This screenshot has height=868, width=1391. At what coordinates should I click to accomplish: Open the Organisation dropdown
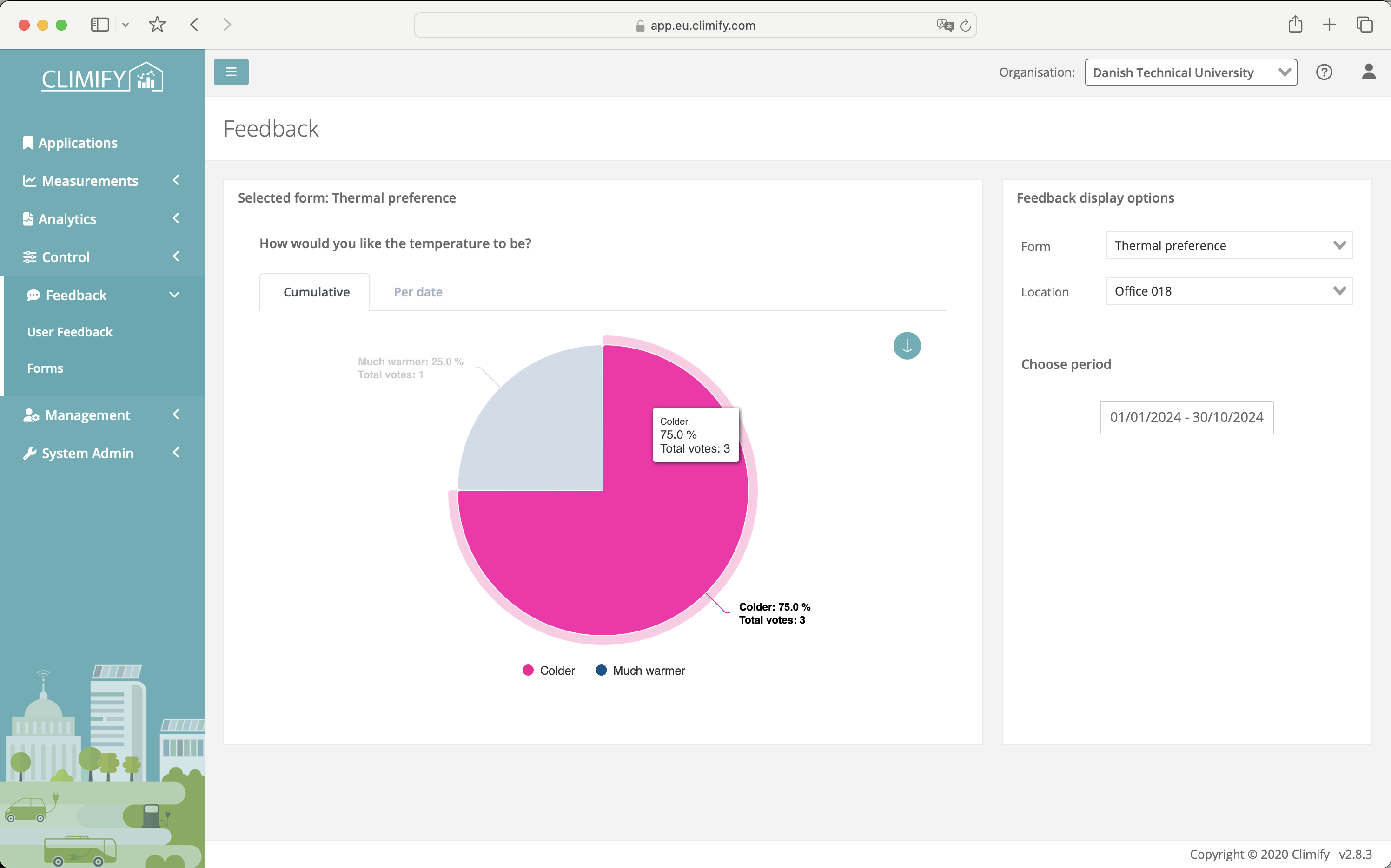click(1191, 72)
